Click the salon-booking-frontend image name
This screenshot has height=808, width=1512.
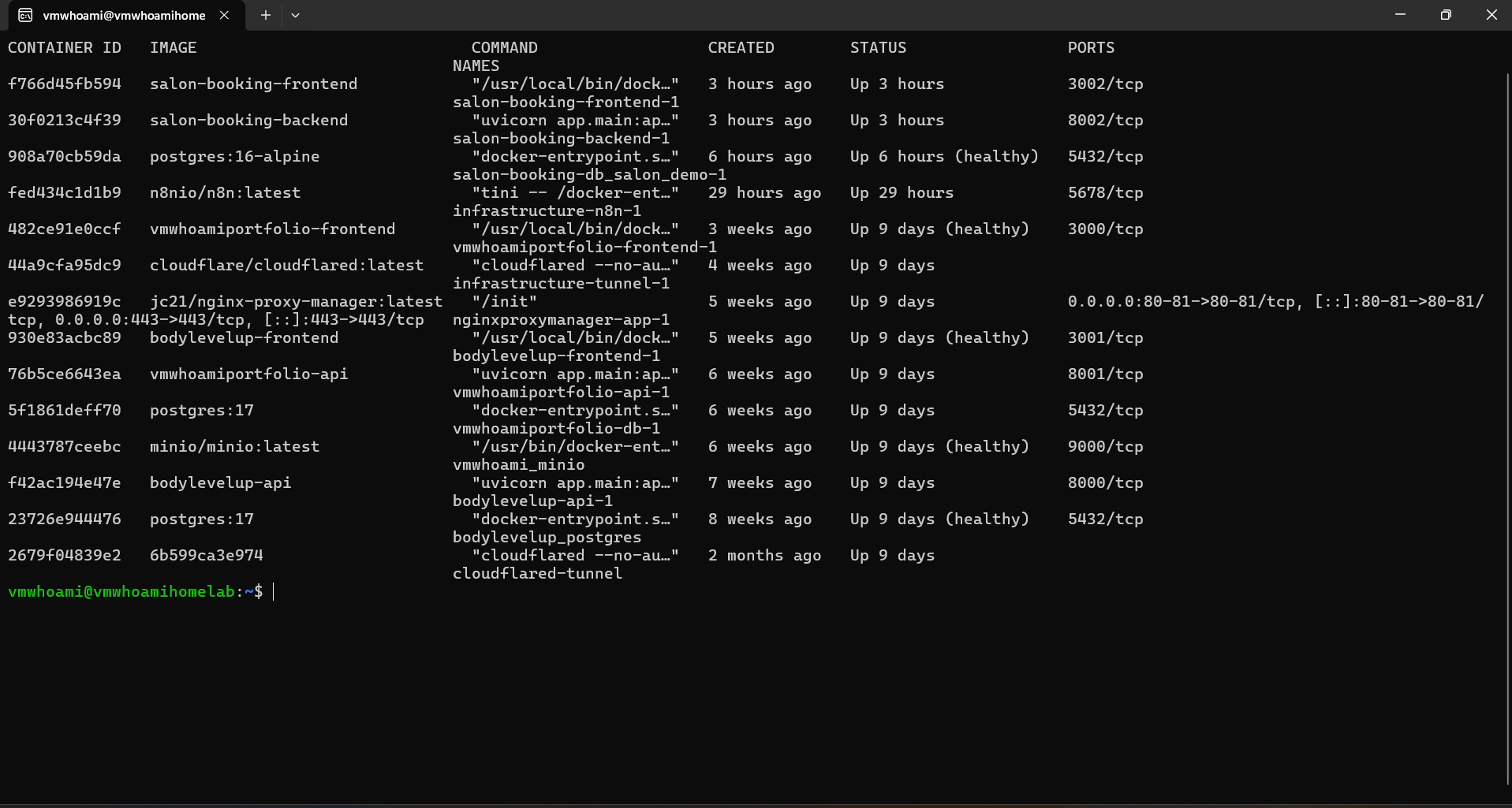253,84
